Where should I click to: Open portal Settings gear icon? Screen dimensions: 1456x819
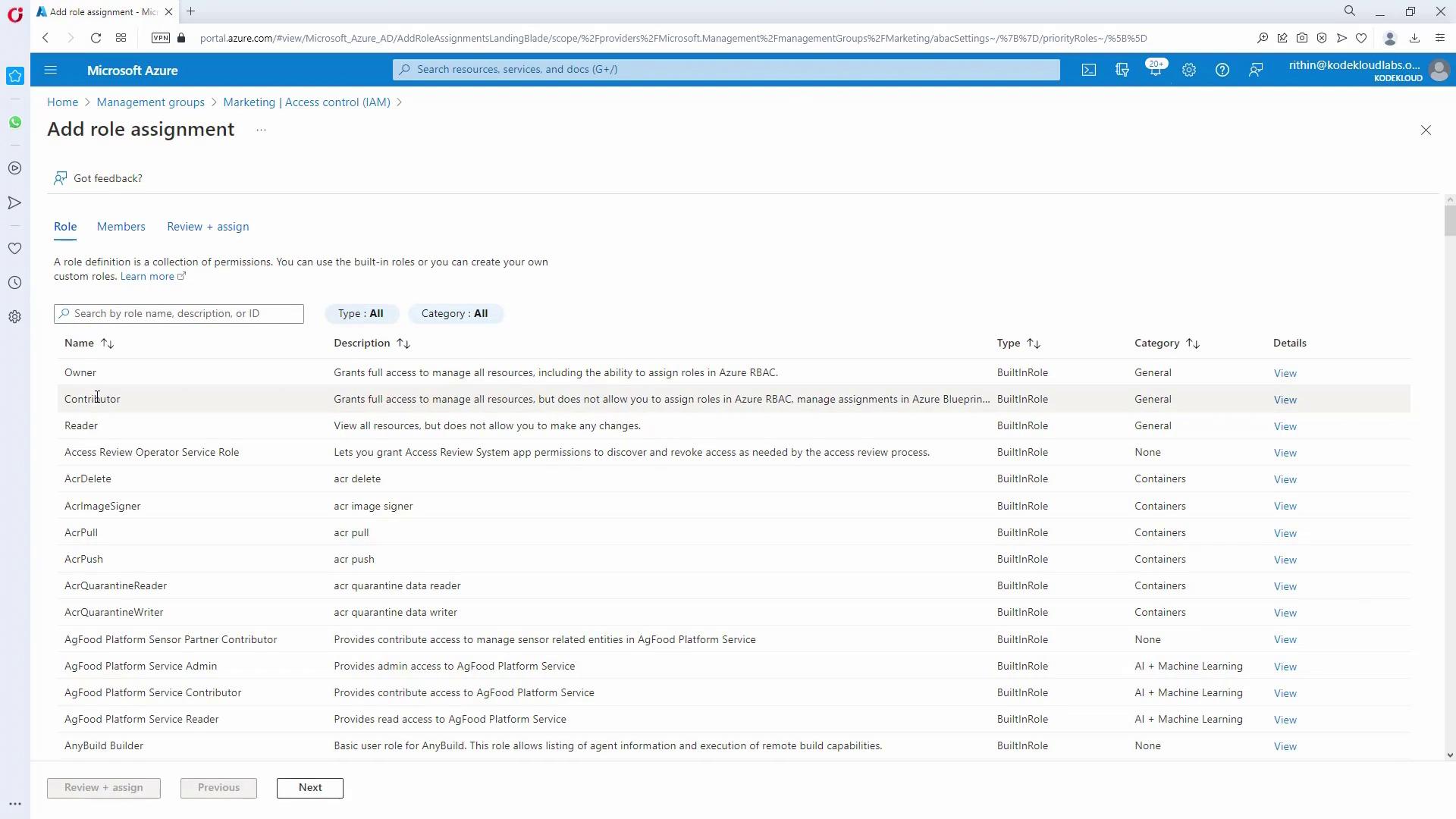(x=1189, y=70)
